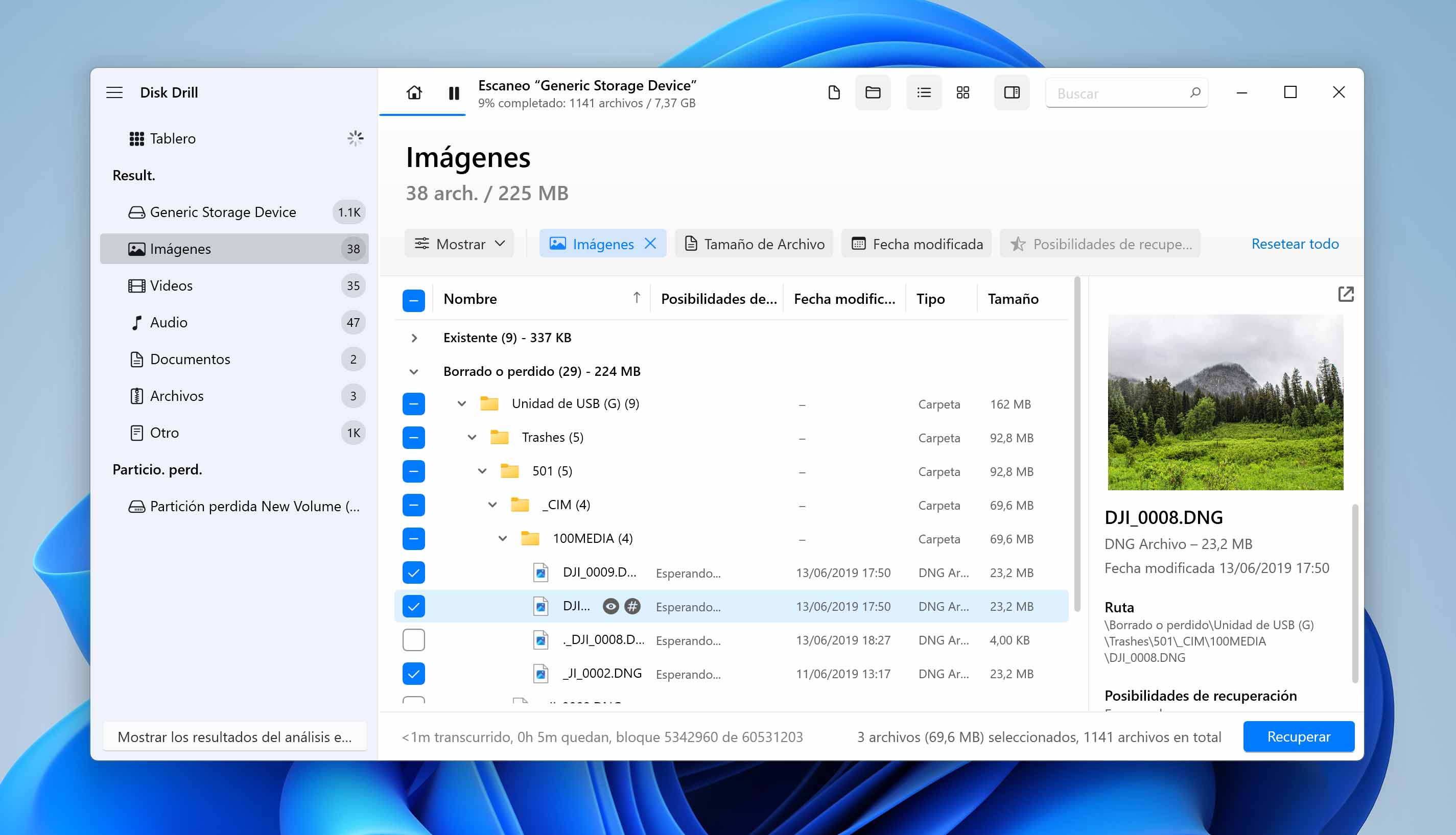Toggle checkbox for _CIM (4) folder

click(414, 505)
